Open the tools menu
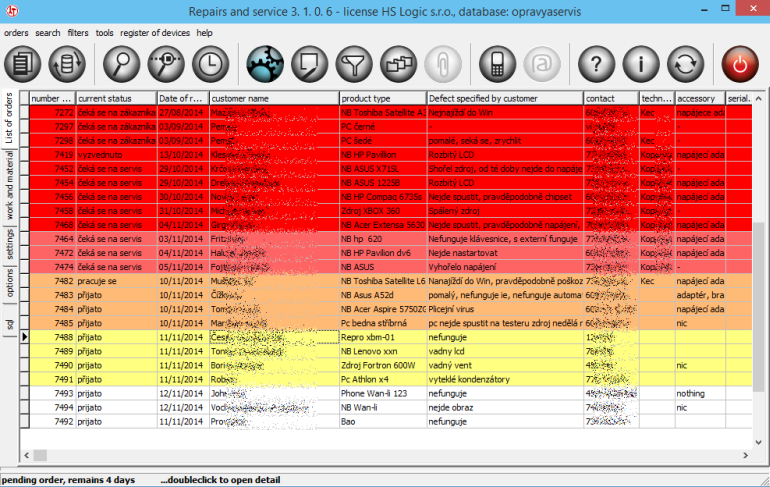The image size is (770, 487). point(104,33)
